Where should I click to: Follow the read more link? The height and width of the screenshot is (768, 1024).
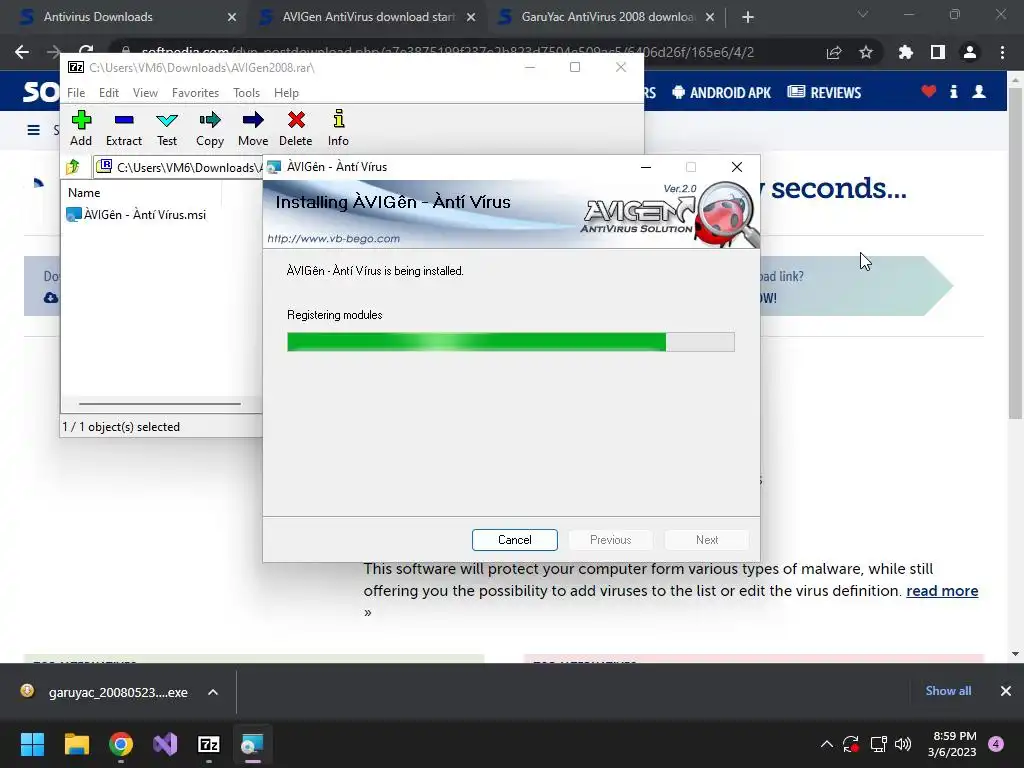coord(942,591)
